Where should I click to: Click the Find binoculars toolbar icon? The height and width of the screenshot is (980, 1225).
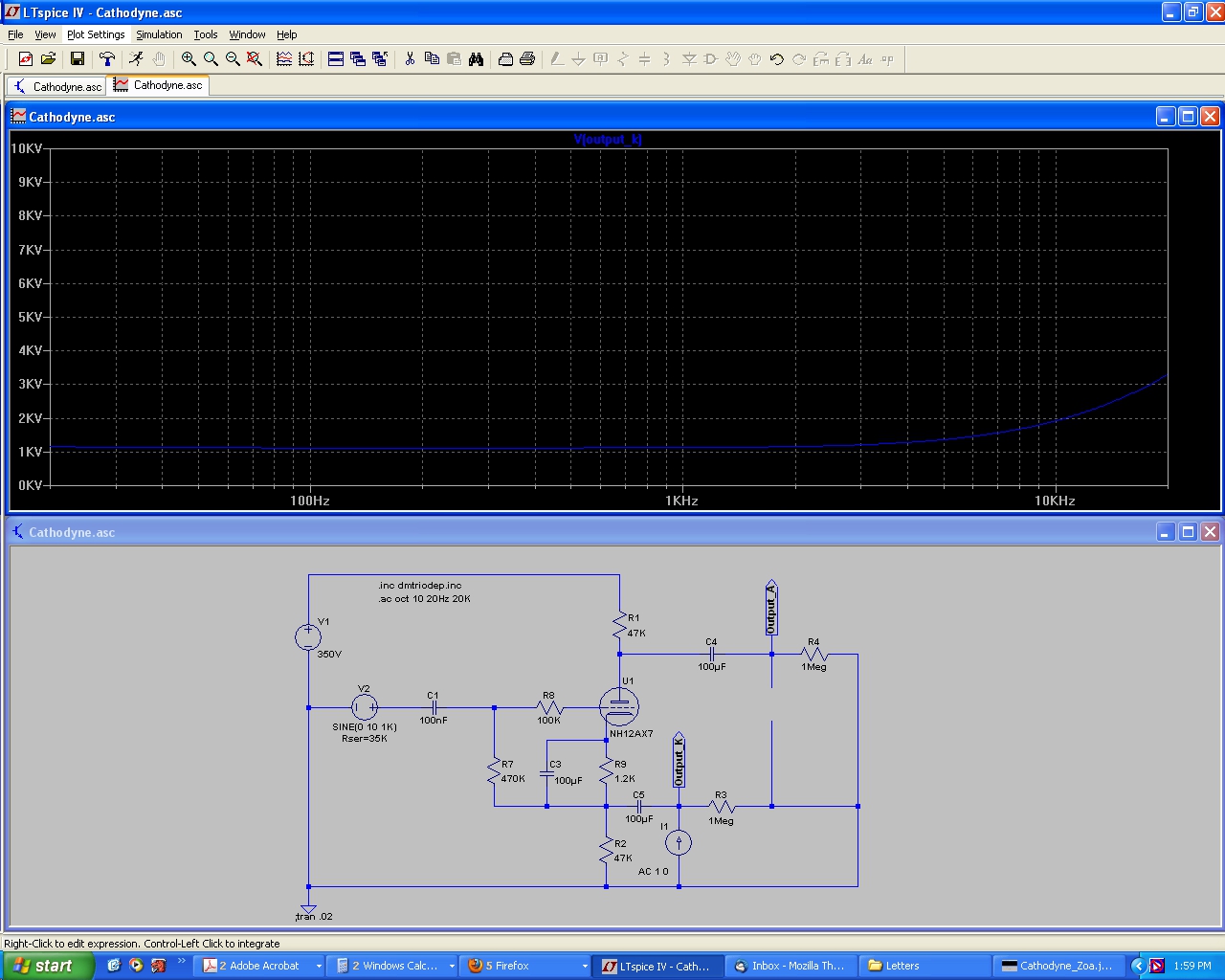coord(477,59)
